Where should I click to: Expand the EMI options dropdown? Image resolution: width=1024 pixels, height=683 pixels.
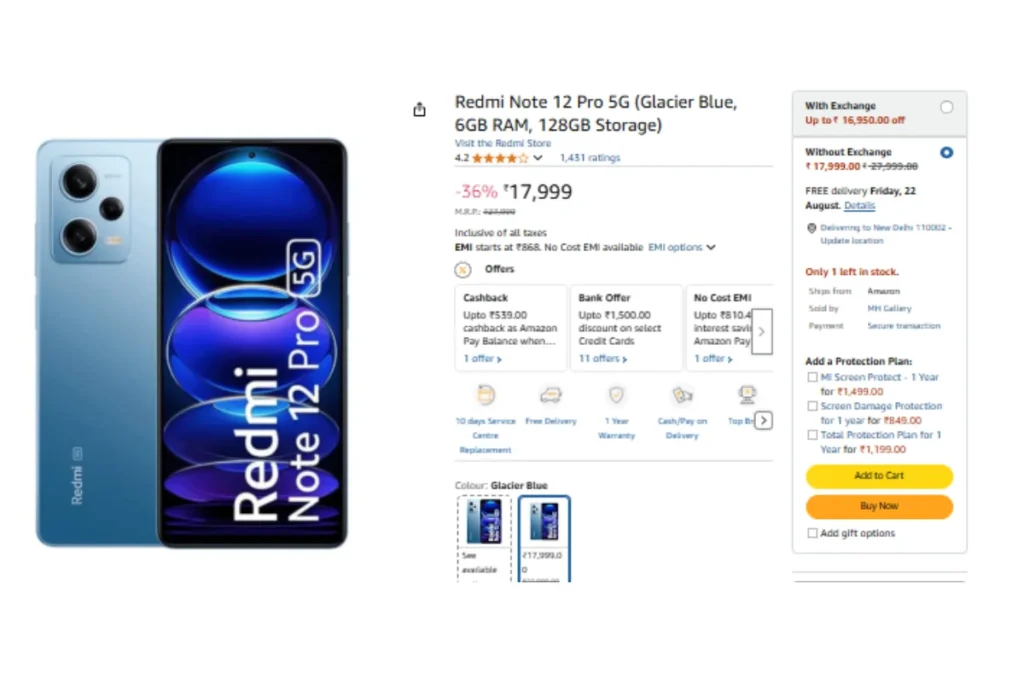point(711,247)
